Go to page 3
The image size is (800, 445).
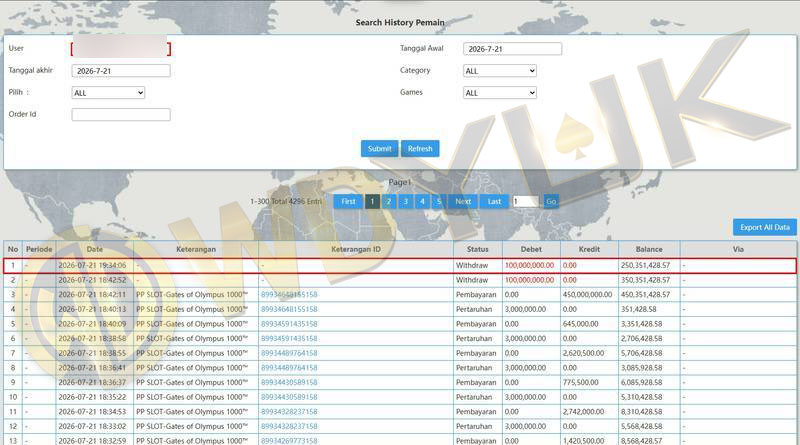pyautogui.click(x=406, y=201)
